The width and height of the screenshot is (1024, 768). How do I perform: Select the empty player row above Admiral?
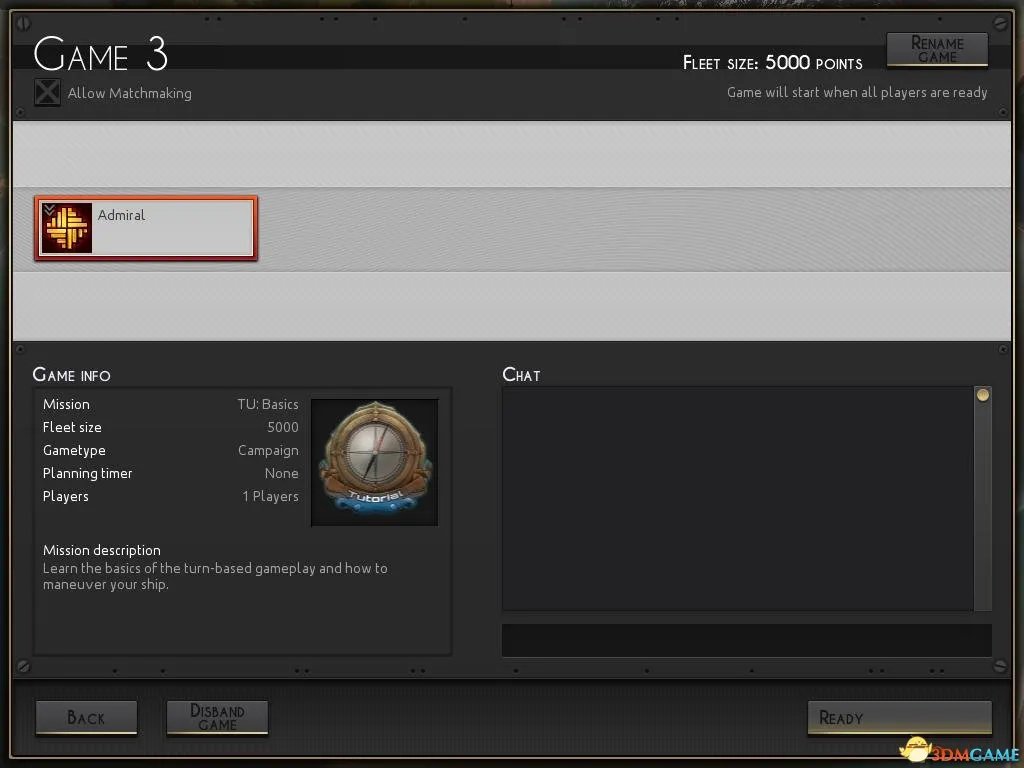tap(511, 154)
